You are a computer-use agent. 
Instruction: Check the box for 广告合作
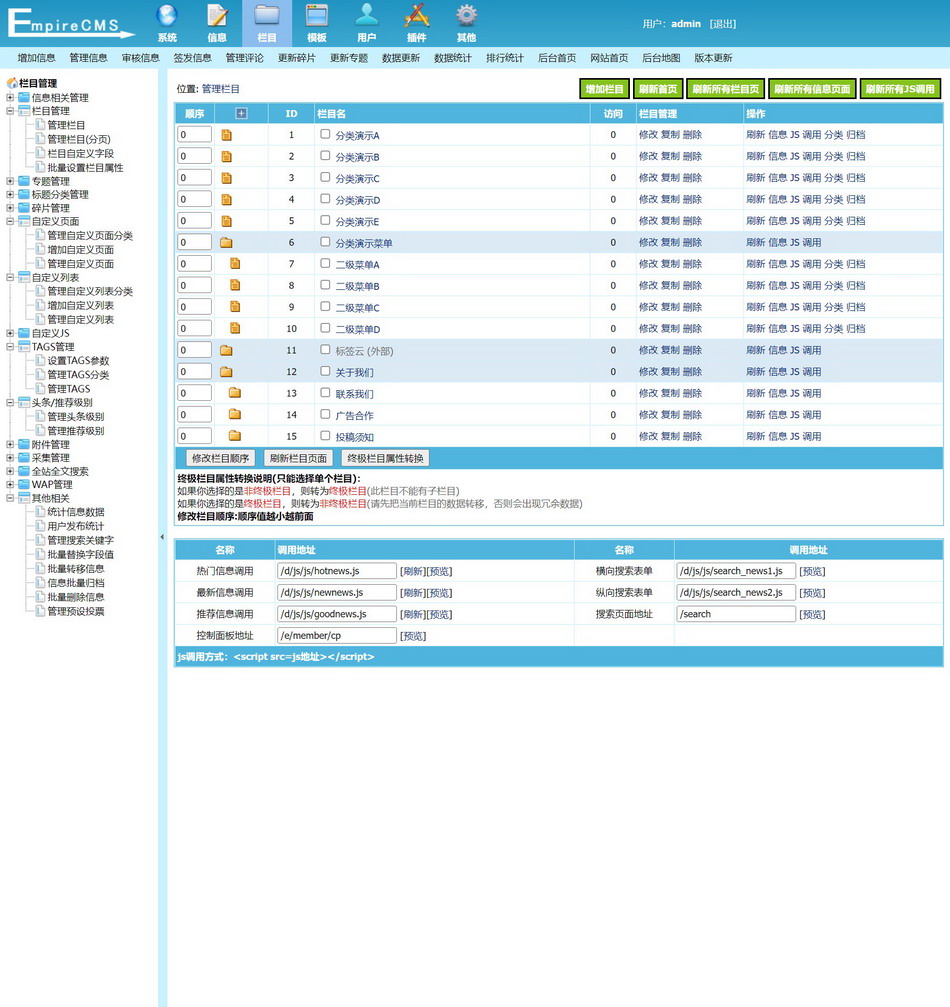tap(325, 414)
